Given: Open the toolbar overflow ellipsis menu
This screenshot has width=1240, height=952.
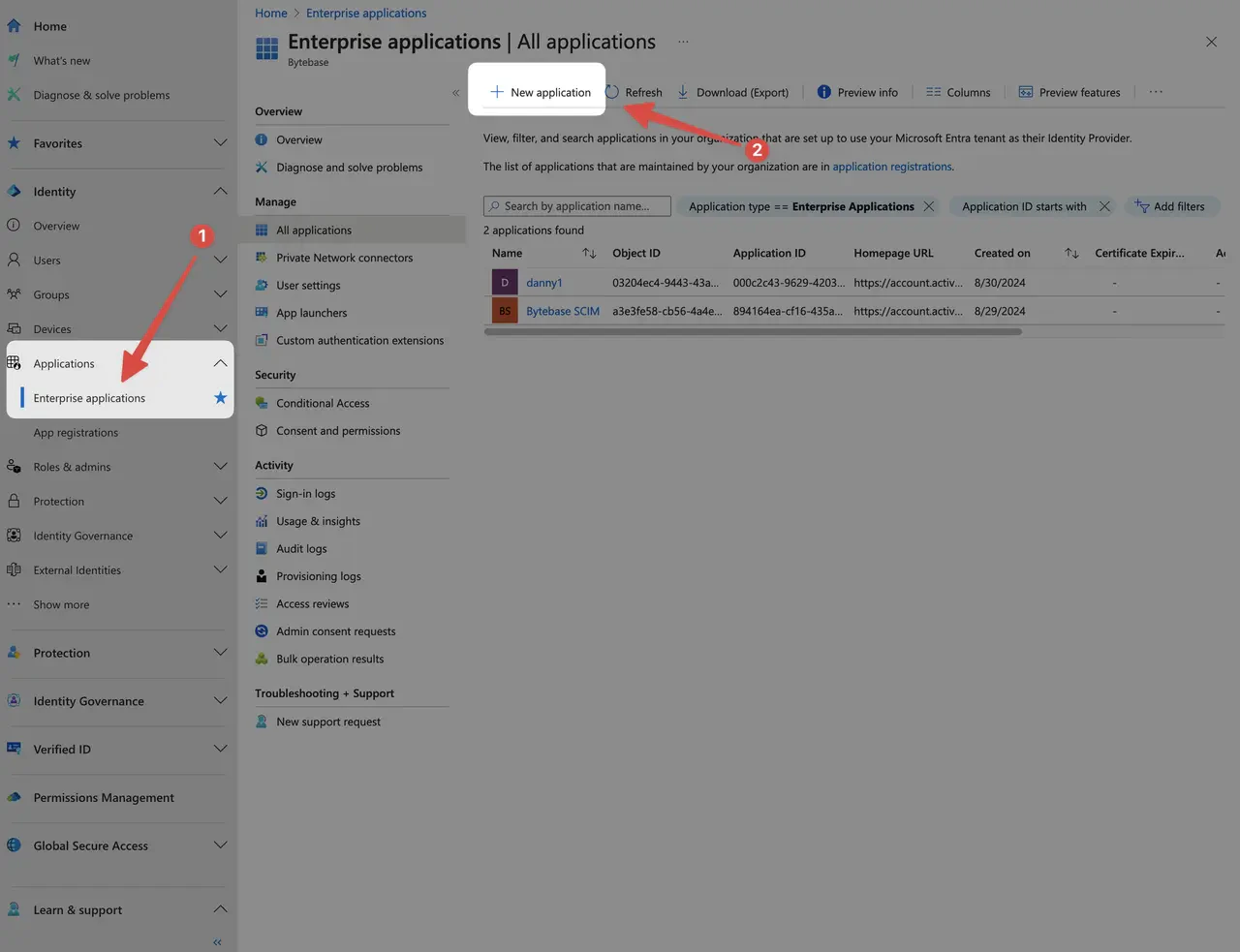Looking at the screenshot, I should coord(1155,92).
